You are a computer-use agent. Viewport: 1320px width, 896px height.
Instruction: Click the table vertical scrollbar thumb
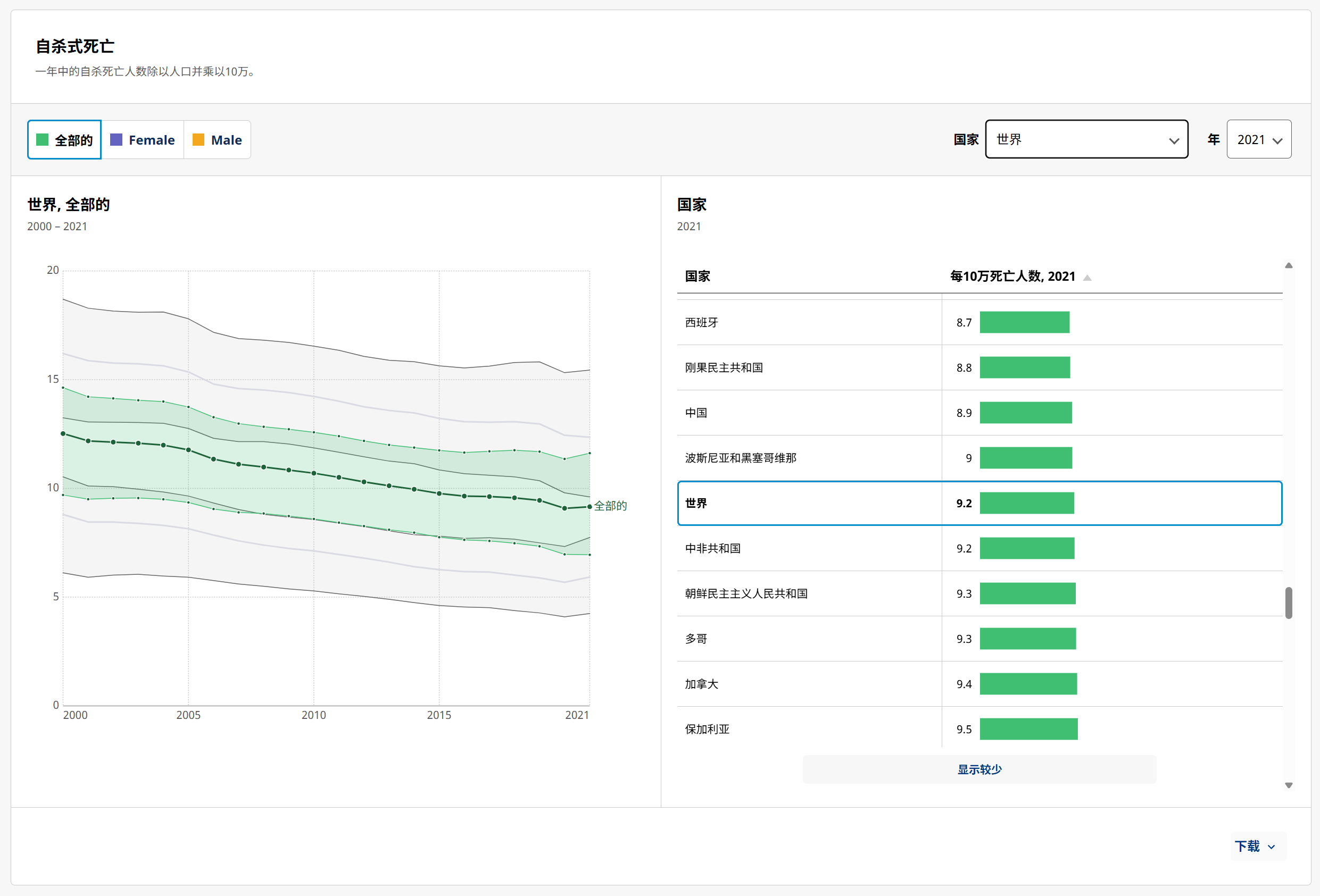[1289, 602]
